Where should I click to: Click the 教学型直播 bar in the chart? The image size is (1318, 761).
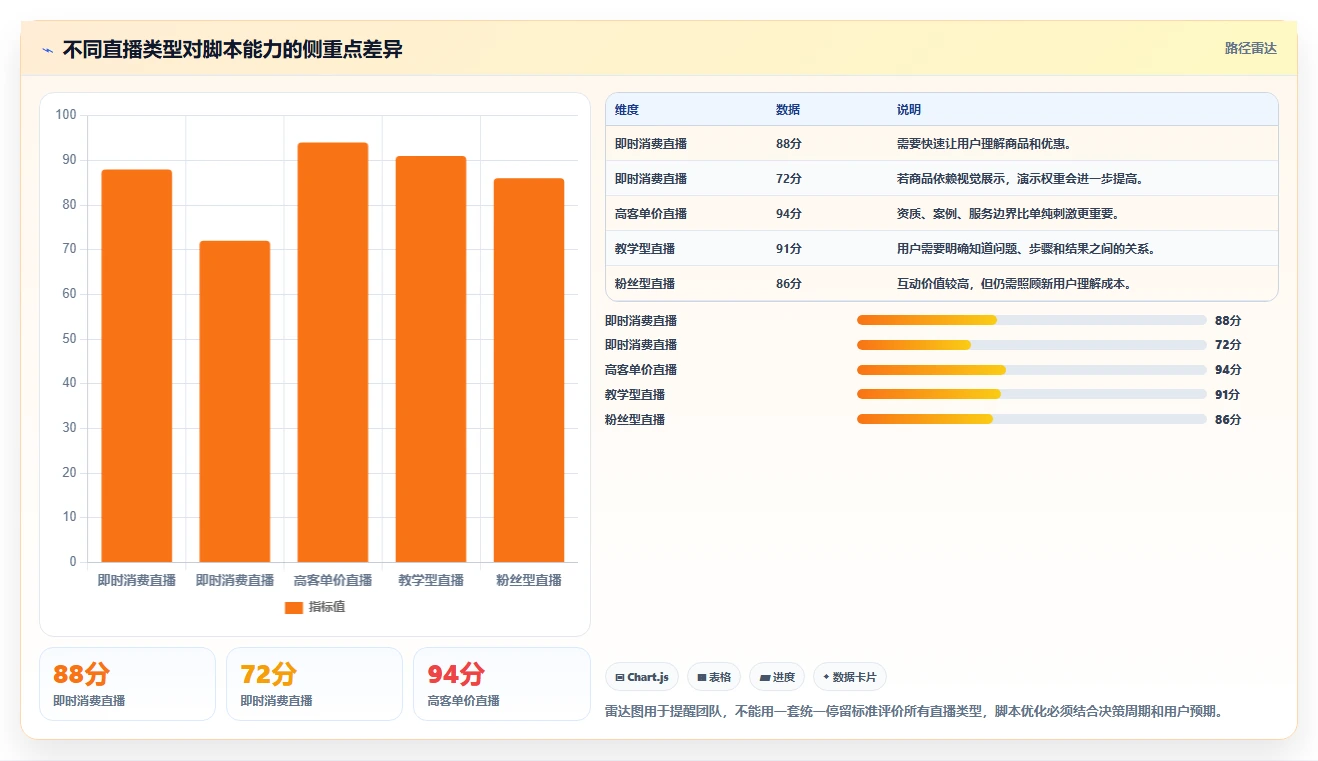pyautogui.click(x=431, y=359)
